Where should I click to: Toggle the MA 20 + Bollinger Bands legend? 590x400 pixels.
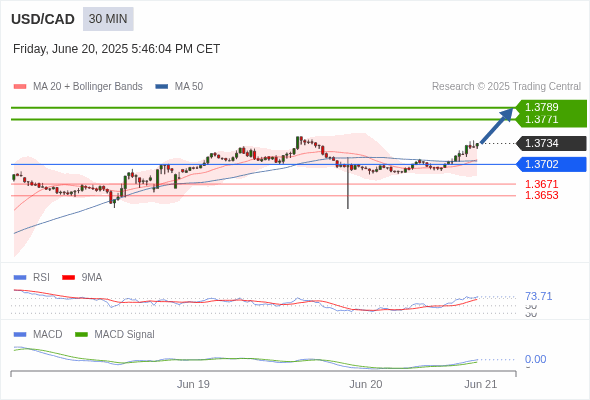[88, 87]
